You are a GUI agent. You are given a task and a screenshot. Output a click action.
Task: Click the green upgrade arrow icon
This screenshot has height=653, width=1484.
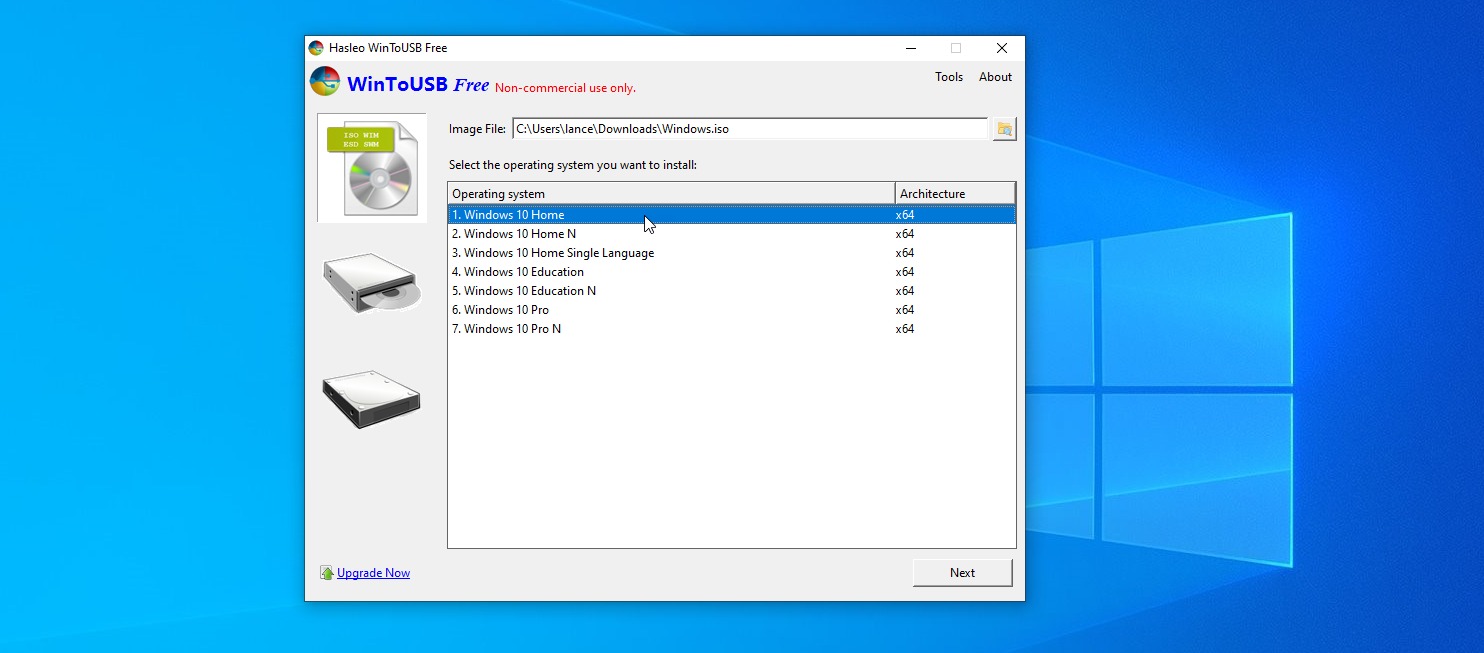(327, 572)
